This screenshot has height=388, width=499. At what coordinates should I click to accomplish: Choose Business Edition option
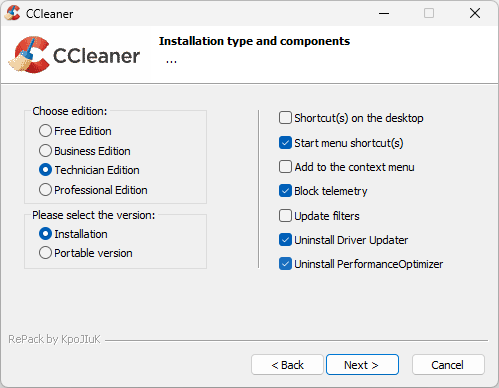click(x=45, y=151)
